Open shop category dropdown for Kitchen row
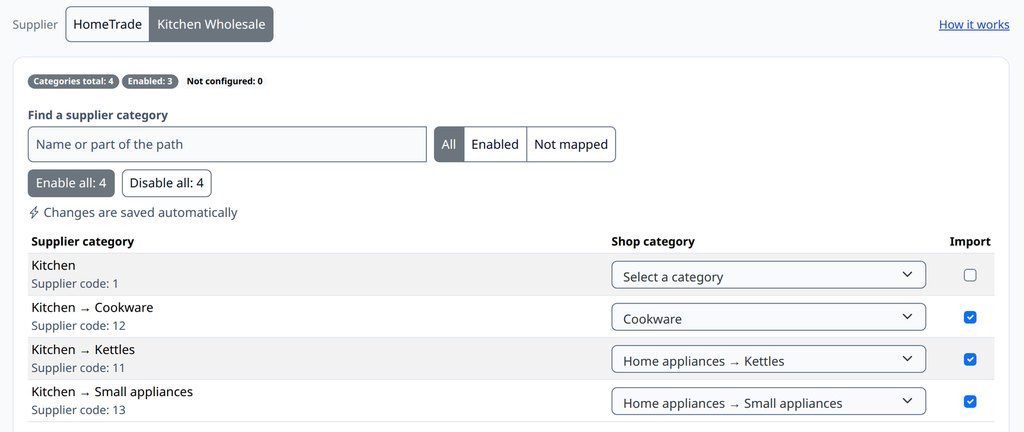 769,275
